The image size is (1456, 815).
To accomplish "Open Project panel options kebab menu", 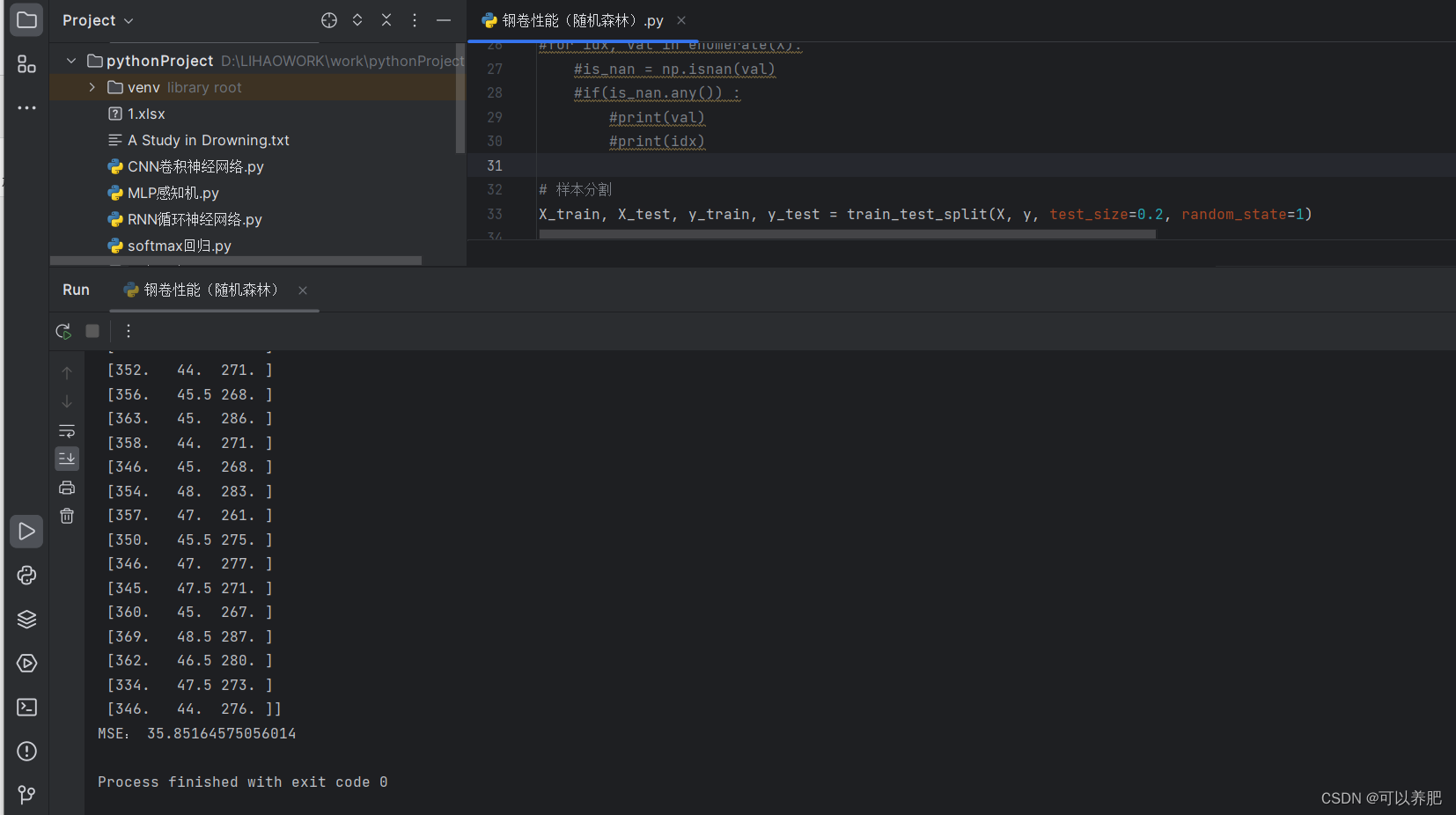I will [415, 20].
